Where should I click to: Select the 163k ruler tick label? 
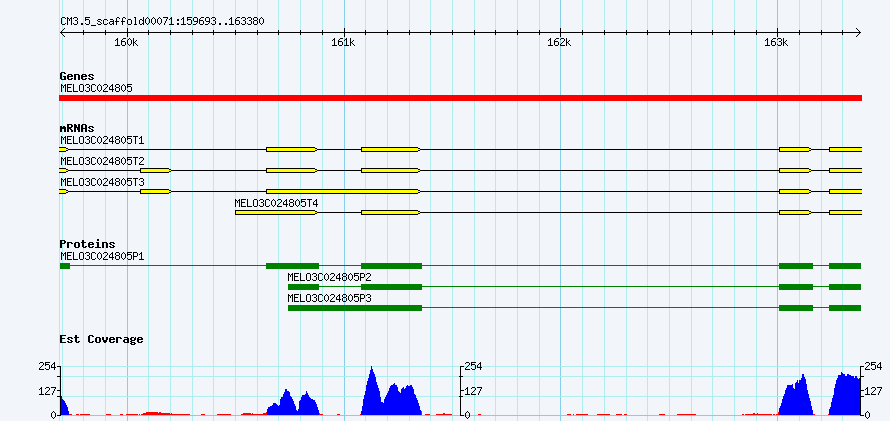pyautogui.click(x=776, y=43)
